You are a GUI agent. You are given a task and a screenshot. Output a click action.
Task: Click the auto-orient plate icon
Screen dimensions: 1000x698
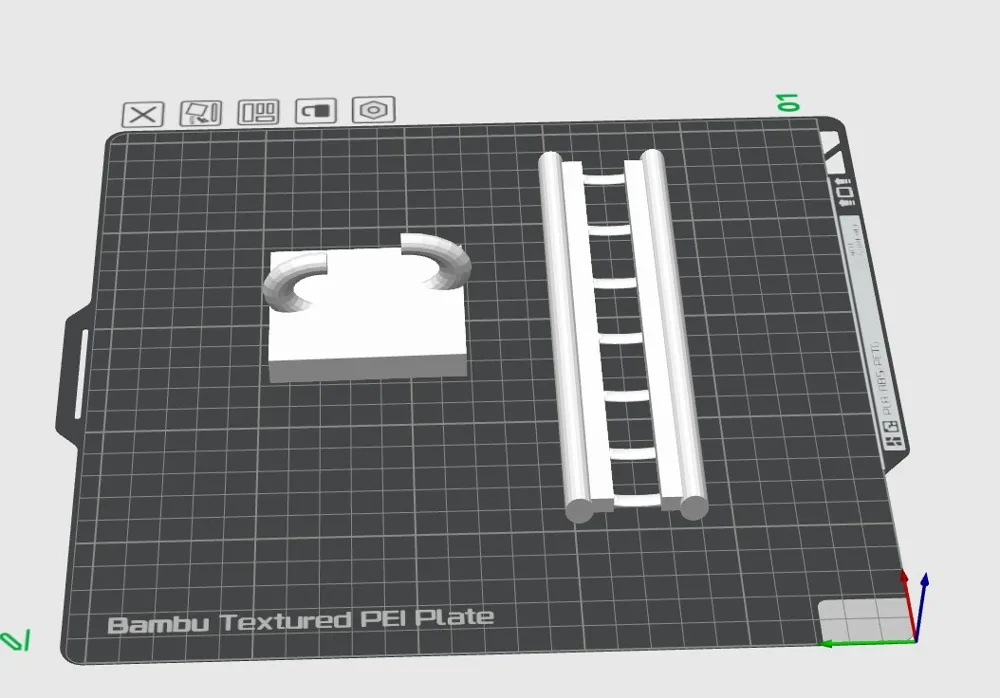200,113
